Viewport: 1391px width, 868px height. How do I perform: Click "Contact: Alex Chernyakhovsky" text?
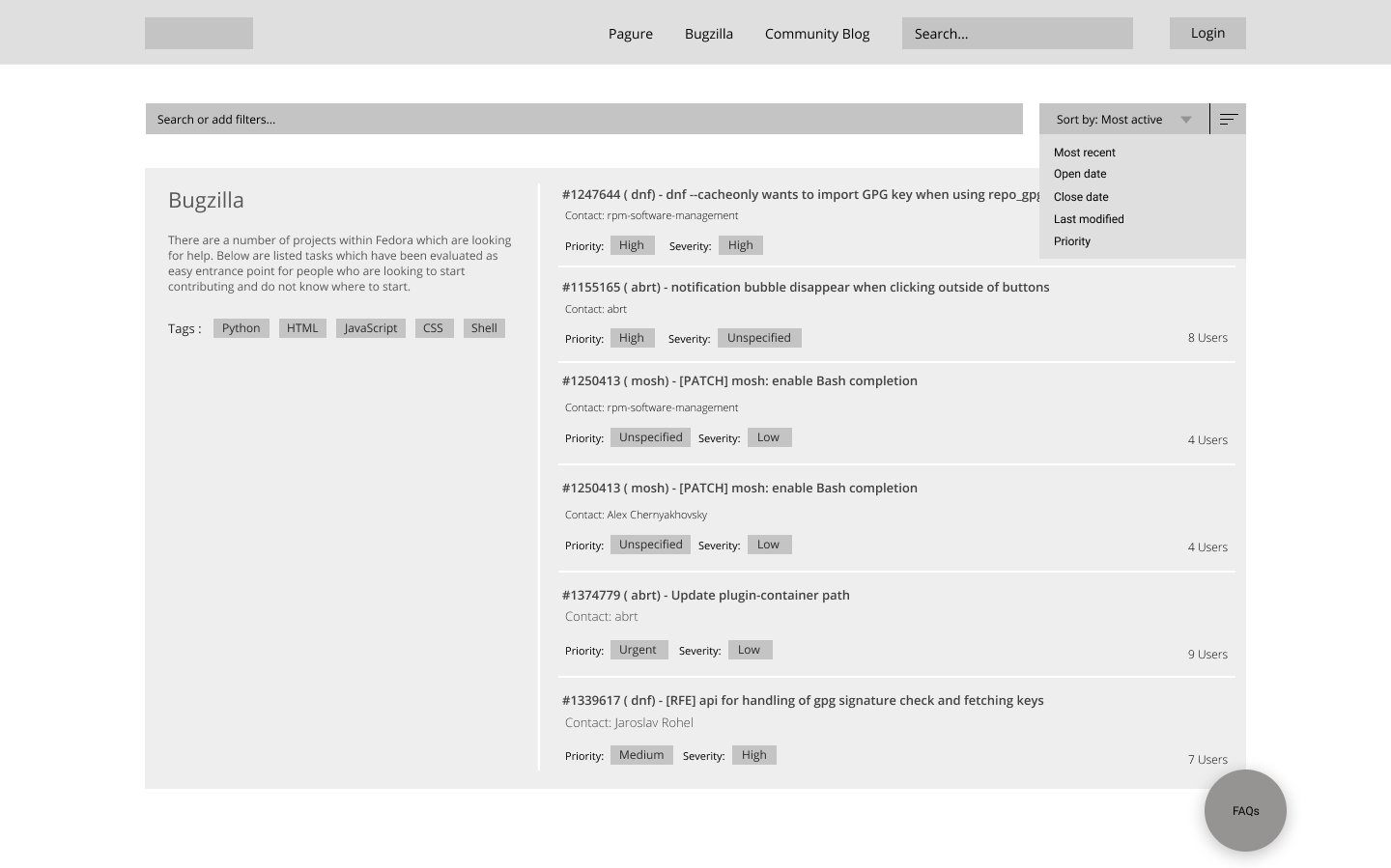(636, 515)
